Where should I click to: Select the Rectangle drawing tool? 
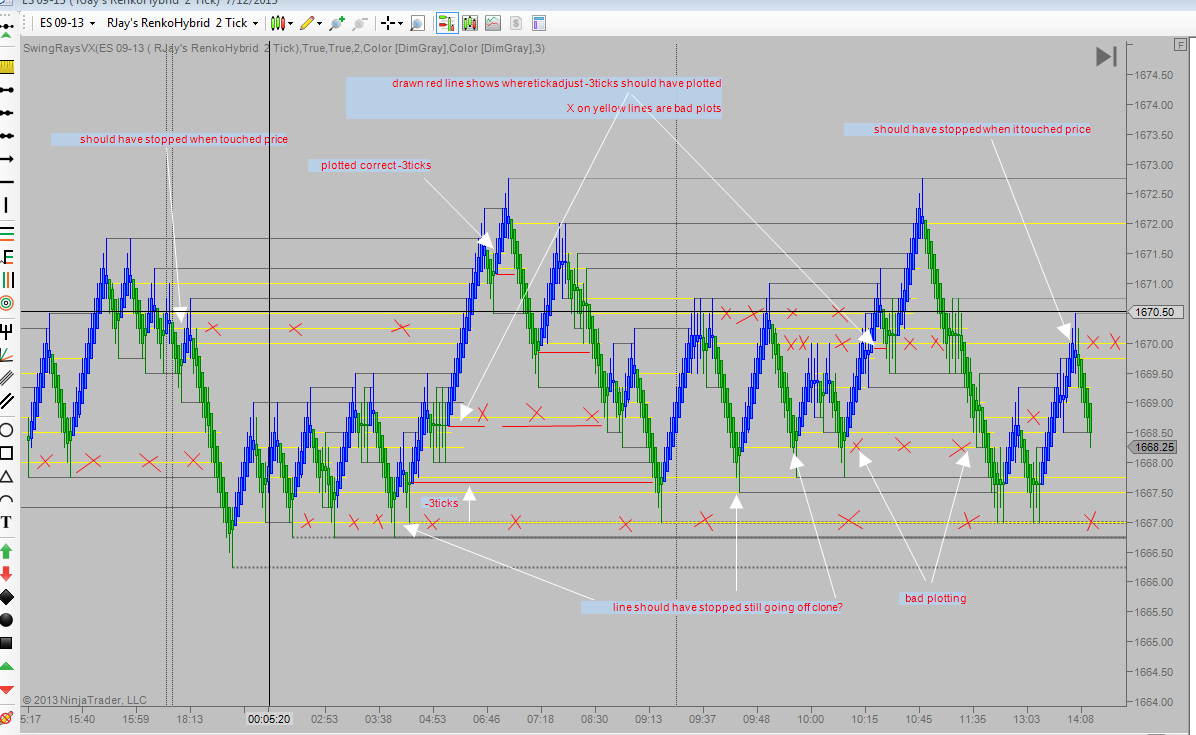(6, 453)
